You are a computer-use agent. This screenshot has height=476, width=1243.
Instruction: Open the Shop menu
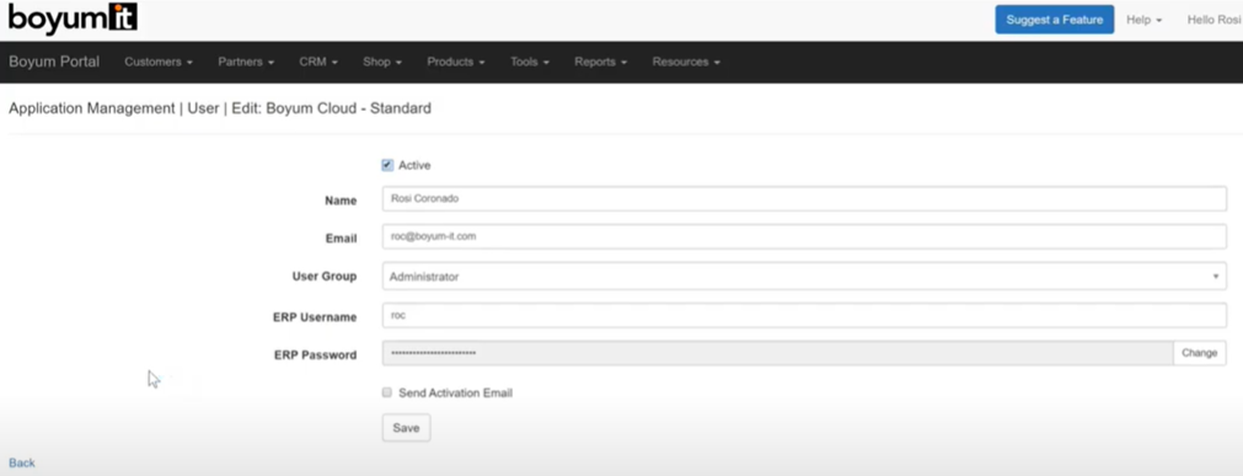click(382, 62)
